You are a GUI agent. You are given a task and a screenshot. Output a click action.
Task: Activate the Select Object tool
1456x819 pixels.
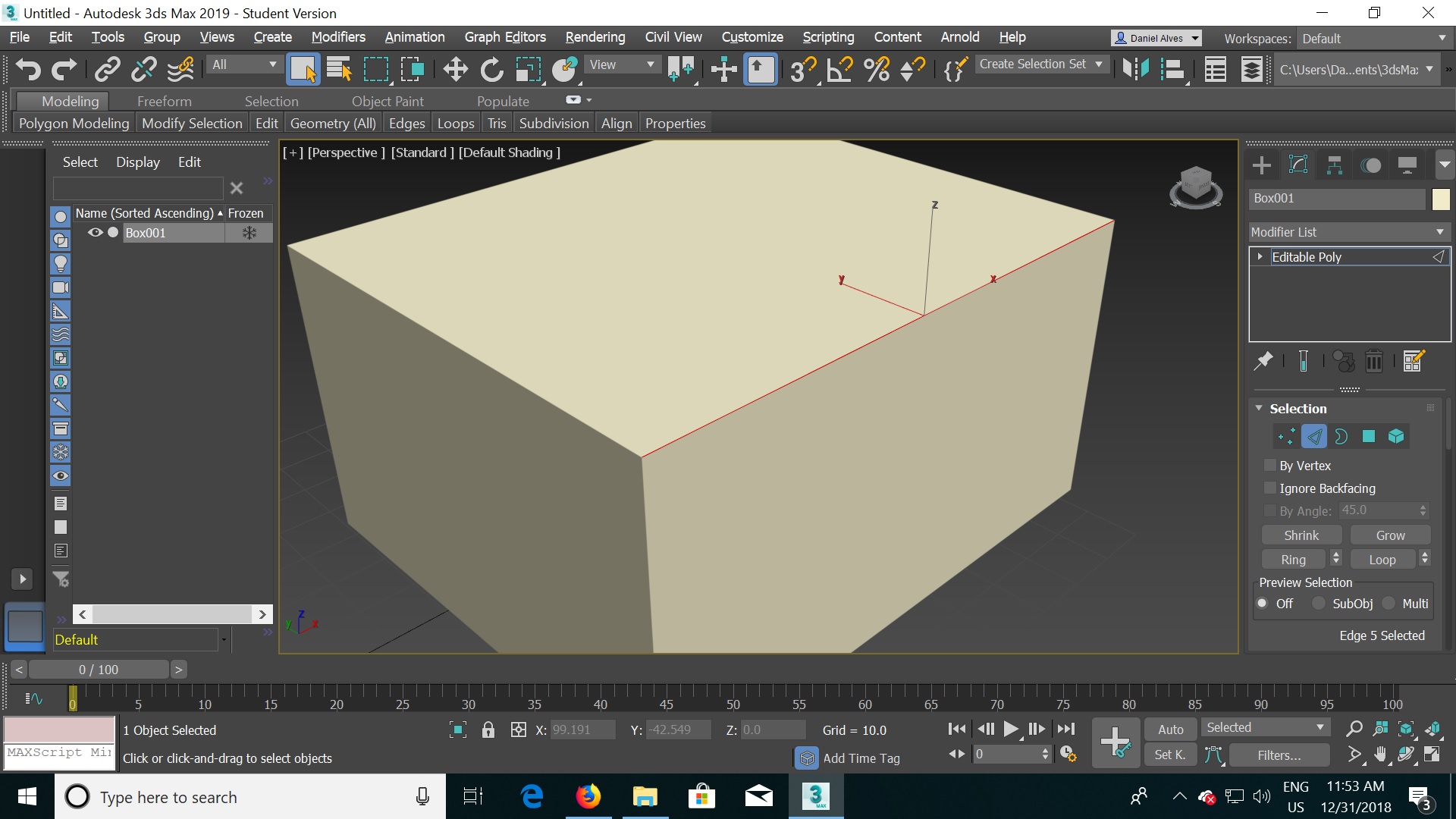tap(303, 70)
